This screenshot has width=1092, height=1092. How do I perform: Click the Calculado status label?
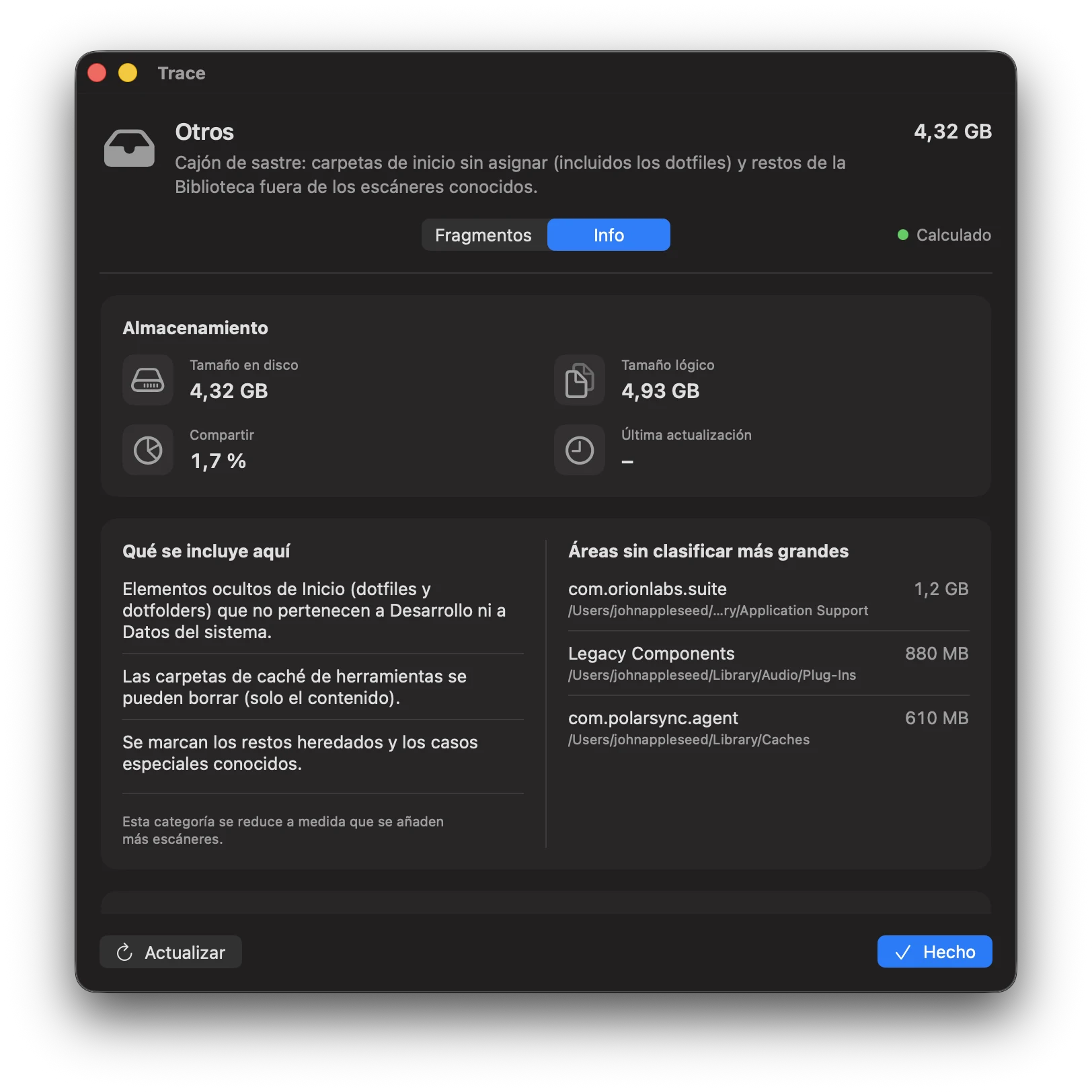tap(953, 235)
